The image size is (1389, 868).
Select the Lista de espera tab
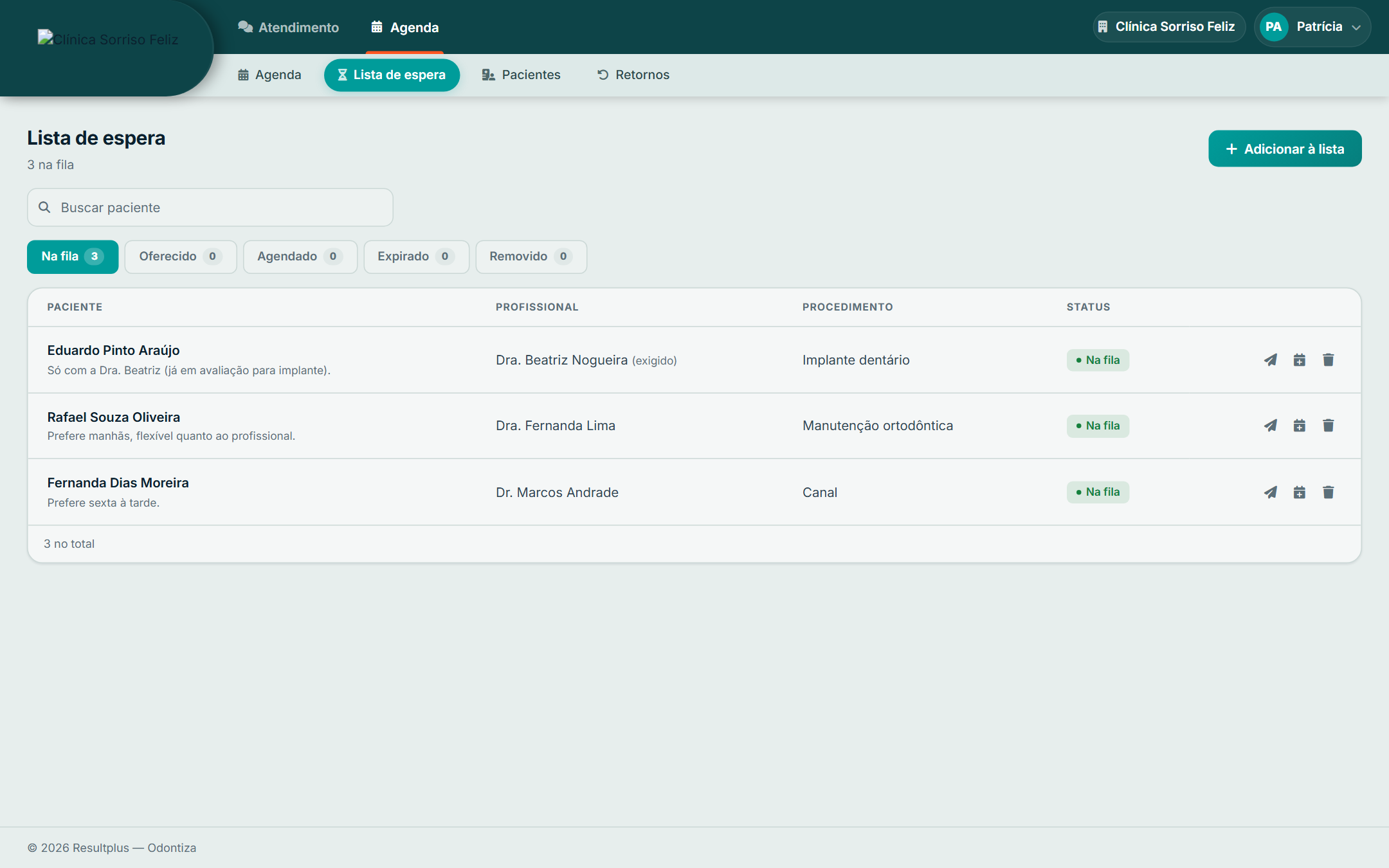392,75
